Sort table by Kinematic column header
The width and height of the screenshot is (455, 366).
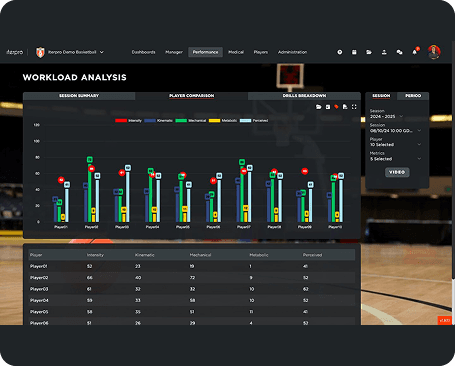[x=145, y=255]
